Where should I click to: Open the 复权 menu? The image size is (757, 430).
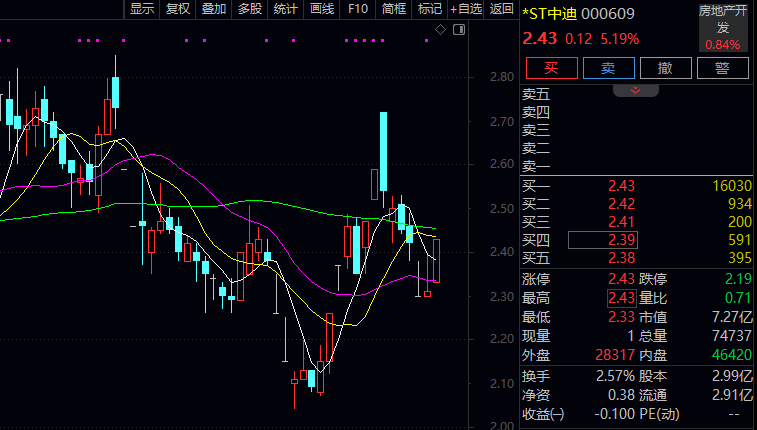[178, 9]
